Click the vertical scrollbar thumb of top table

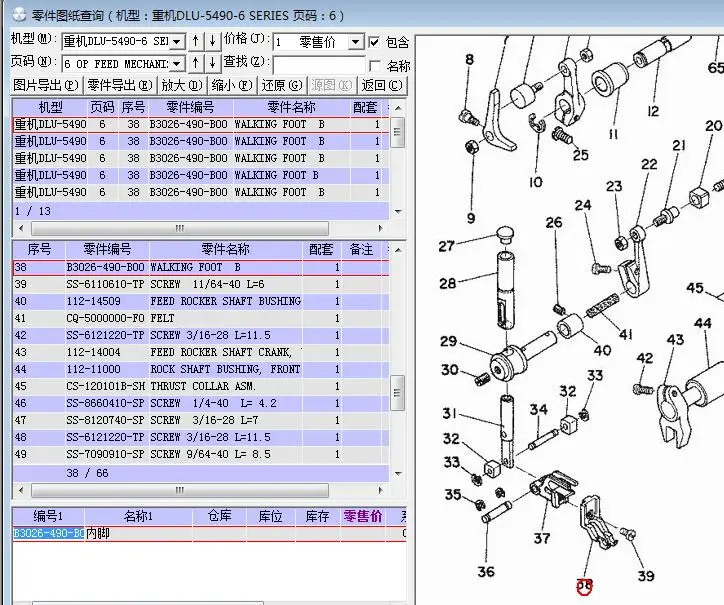tap(397, 132)
